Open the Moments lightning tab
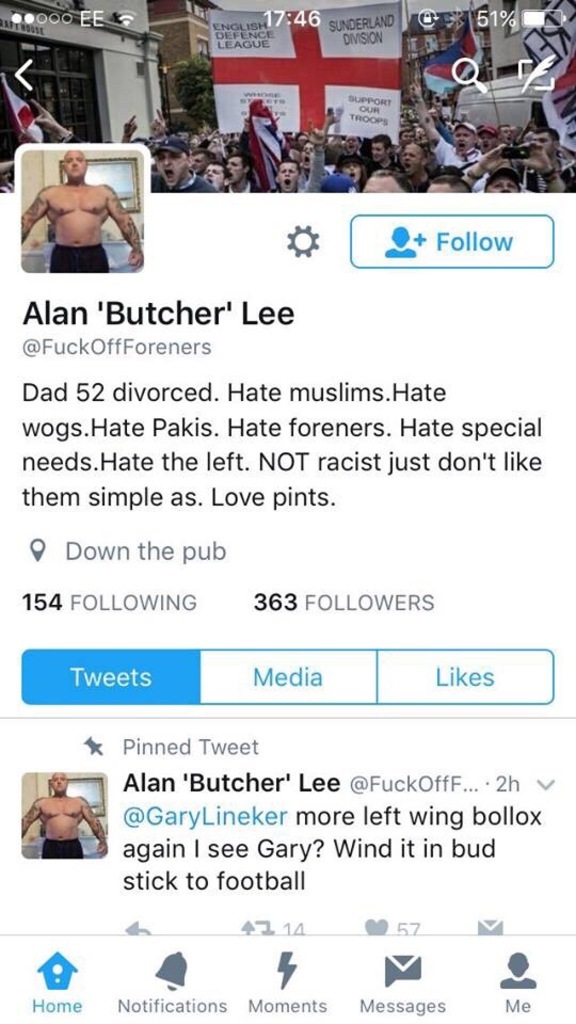 pyautogui.click(x=287, y=982)
